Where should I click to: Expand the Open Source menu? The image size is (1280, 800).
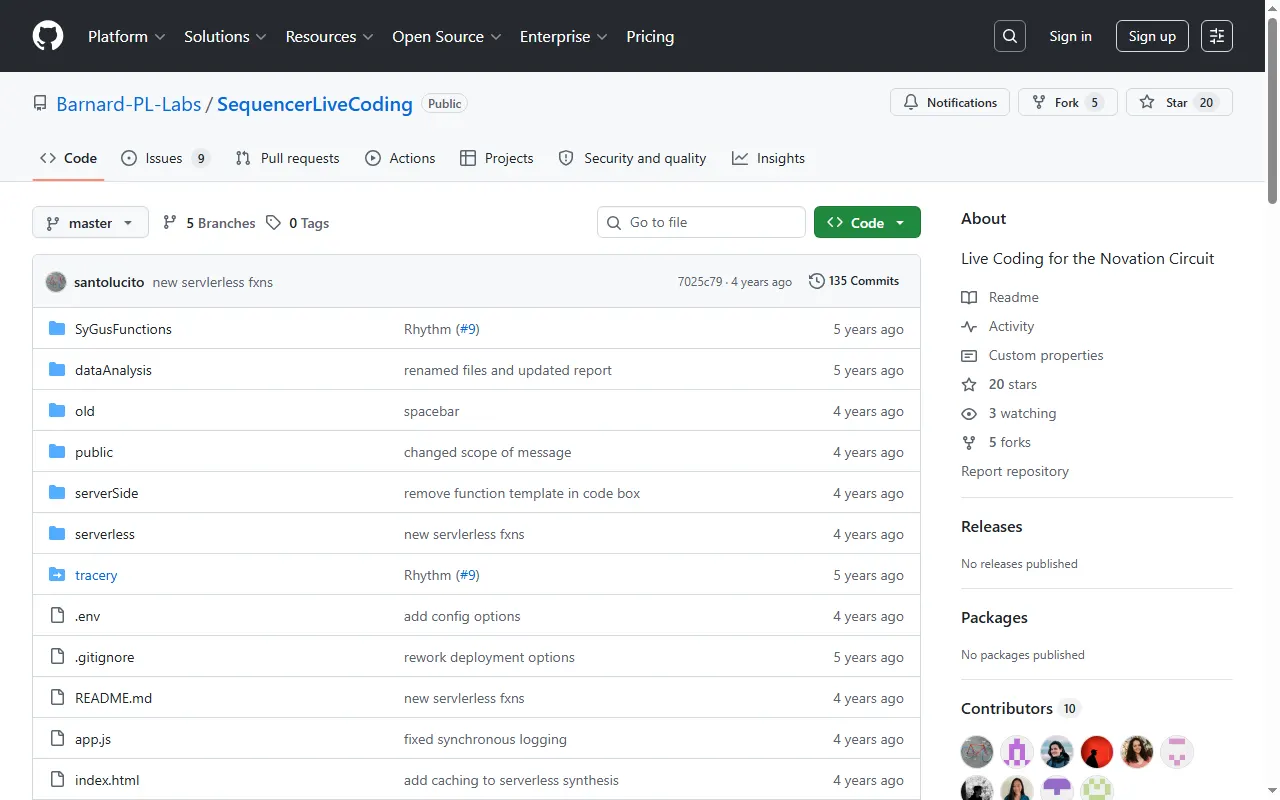pos(447,36)
